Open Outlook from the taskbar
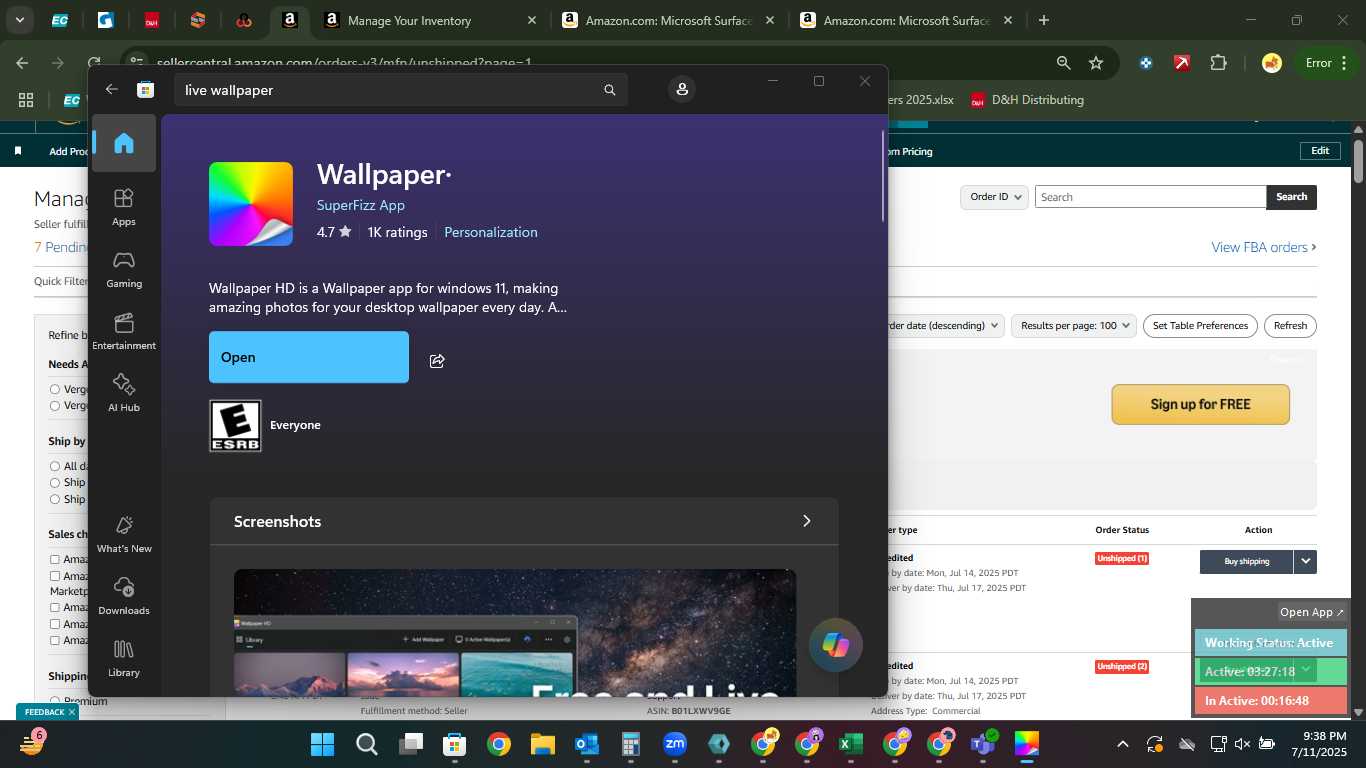The width and height of the screenshot is (1366, 768). [x=587, y=744]
